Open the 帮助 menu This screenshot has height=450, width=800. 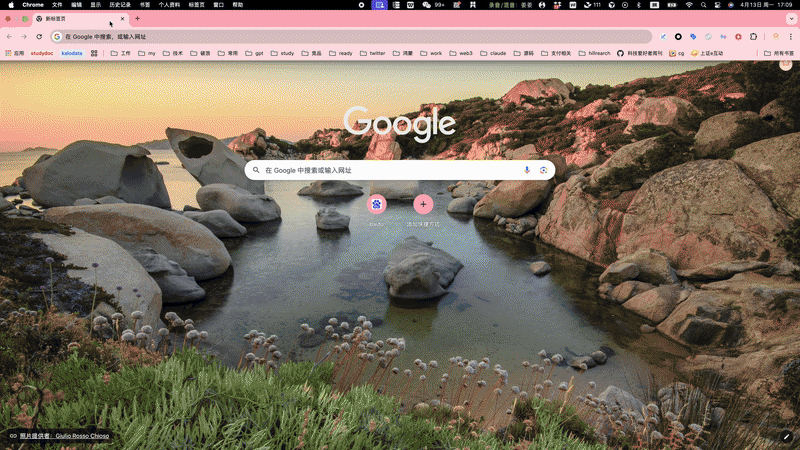(x=238, y=5)
